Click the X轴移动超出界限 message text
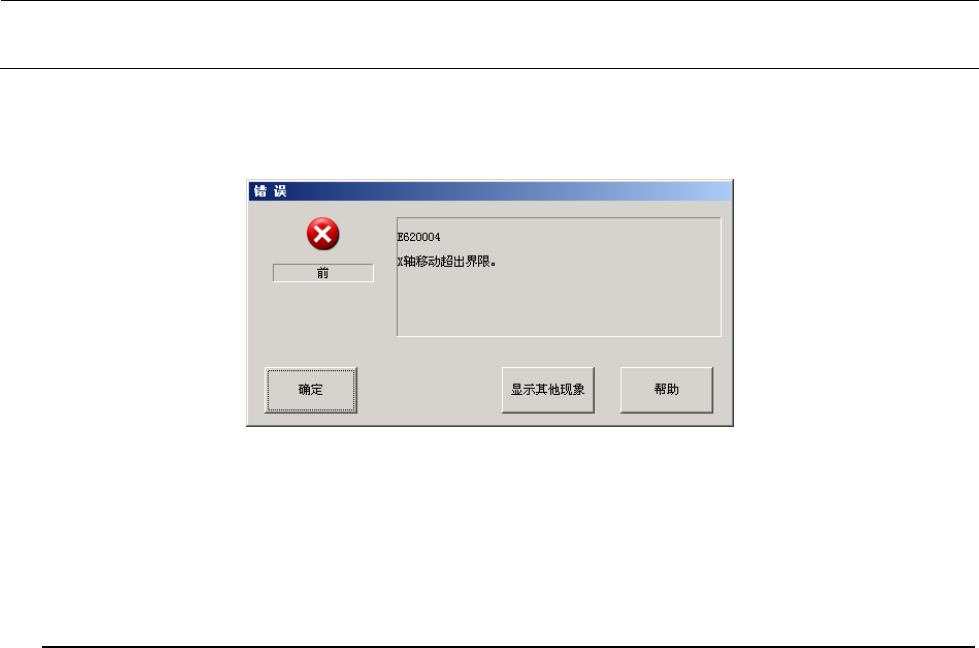 (446, 262)
